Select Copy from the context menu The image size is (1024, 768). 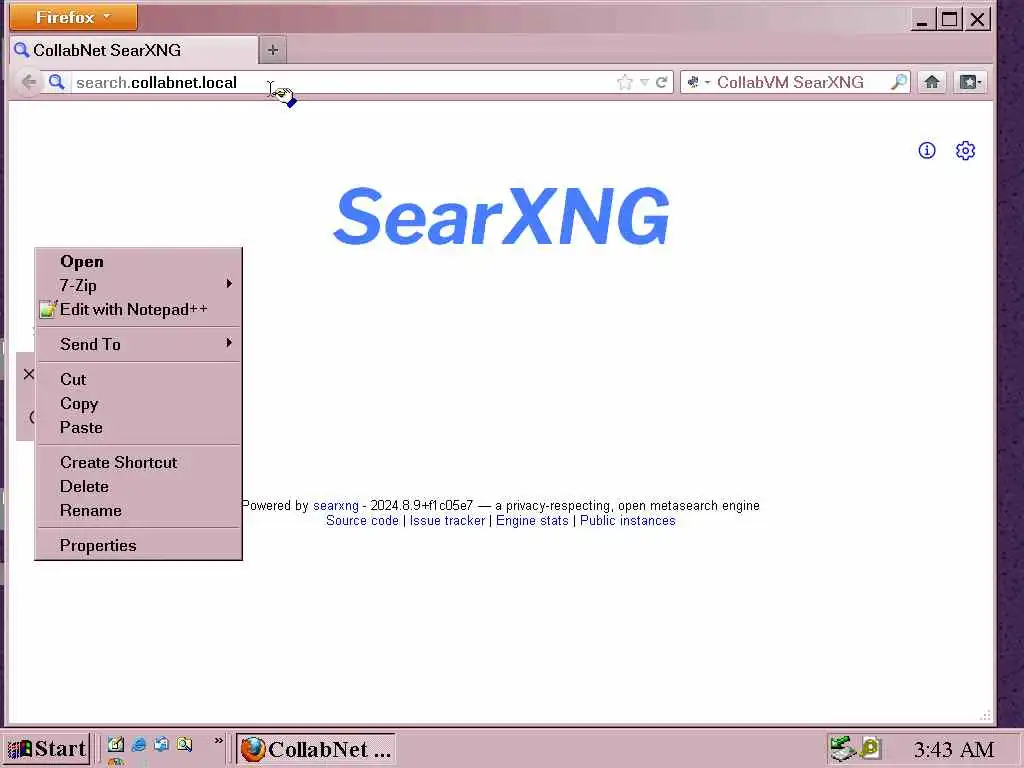(x=138, y=404)
